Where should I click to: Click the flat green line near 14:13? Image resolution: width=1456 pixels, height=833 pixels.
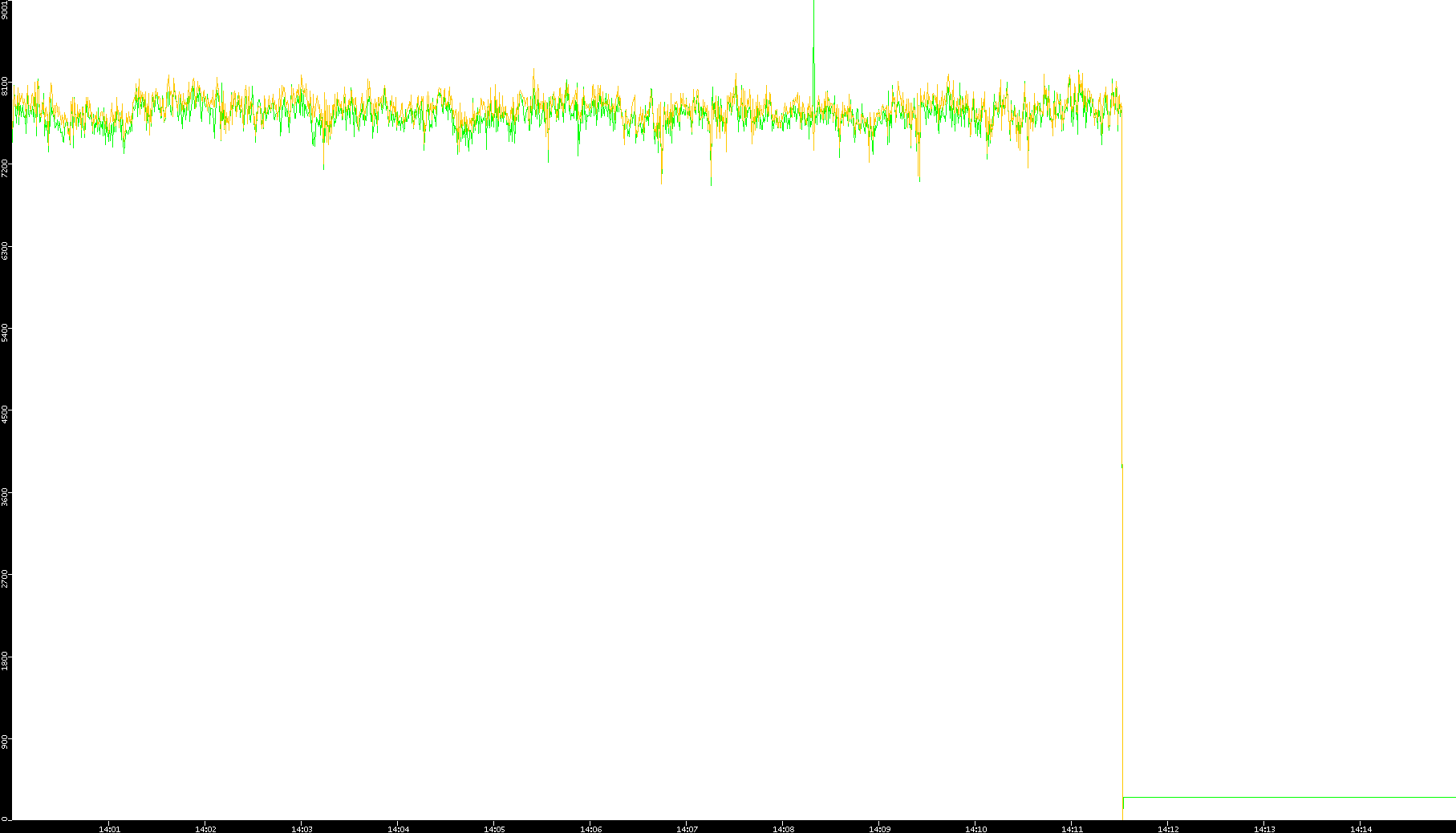coord(1264,797)
